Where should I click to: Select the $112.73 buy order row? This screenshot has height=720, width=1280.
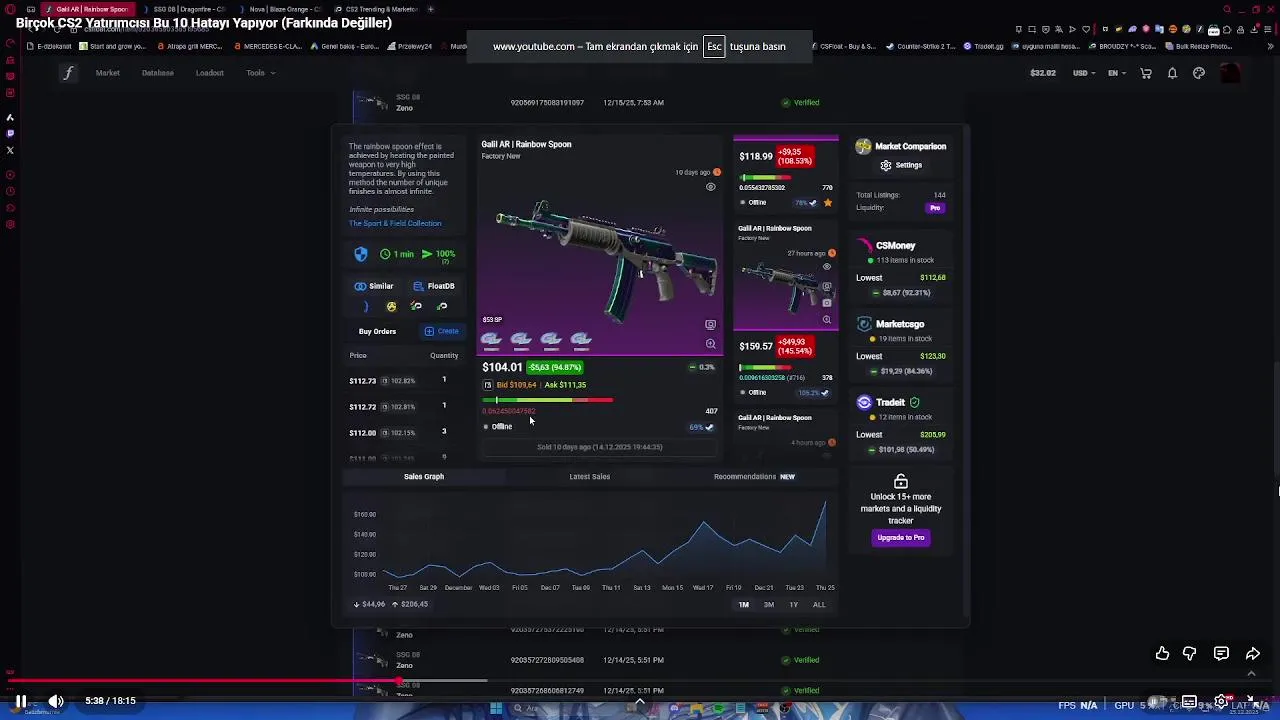[403, 381]
